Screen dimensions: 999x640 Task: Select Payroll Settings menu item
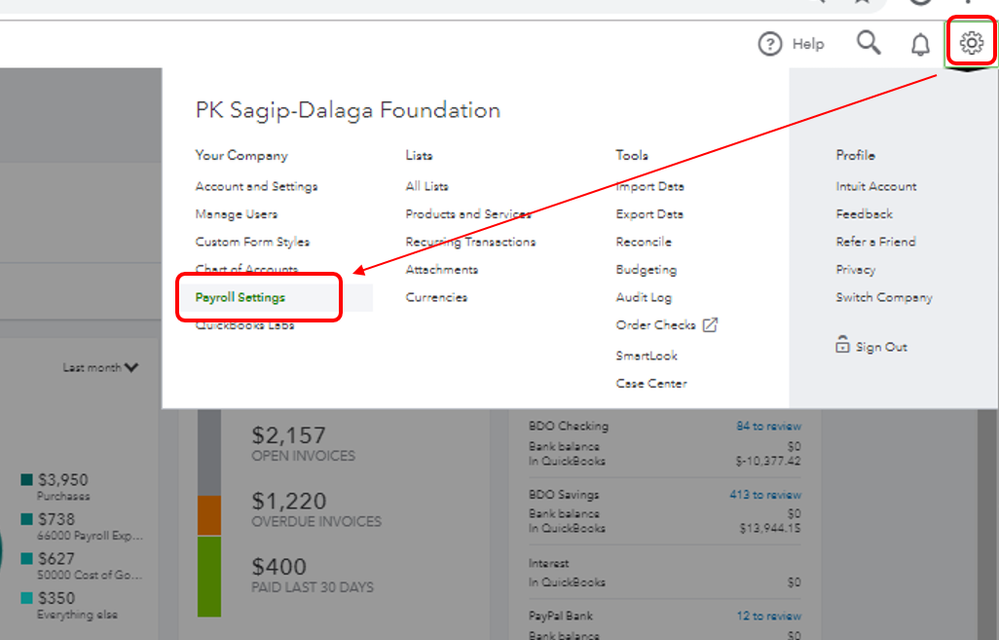[240, 298]
